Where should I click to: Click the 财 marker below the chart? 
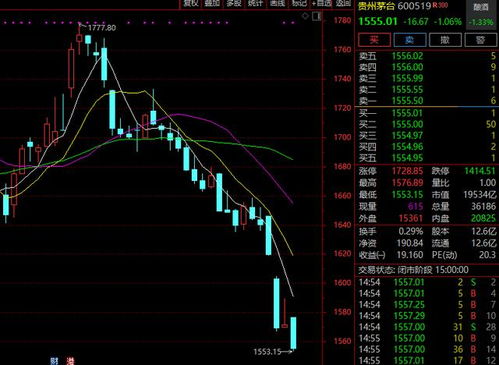pos(54,361)
